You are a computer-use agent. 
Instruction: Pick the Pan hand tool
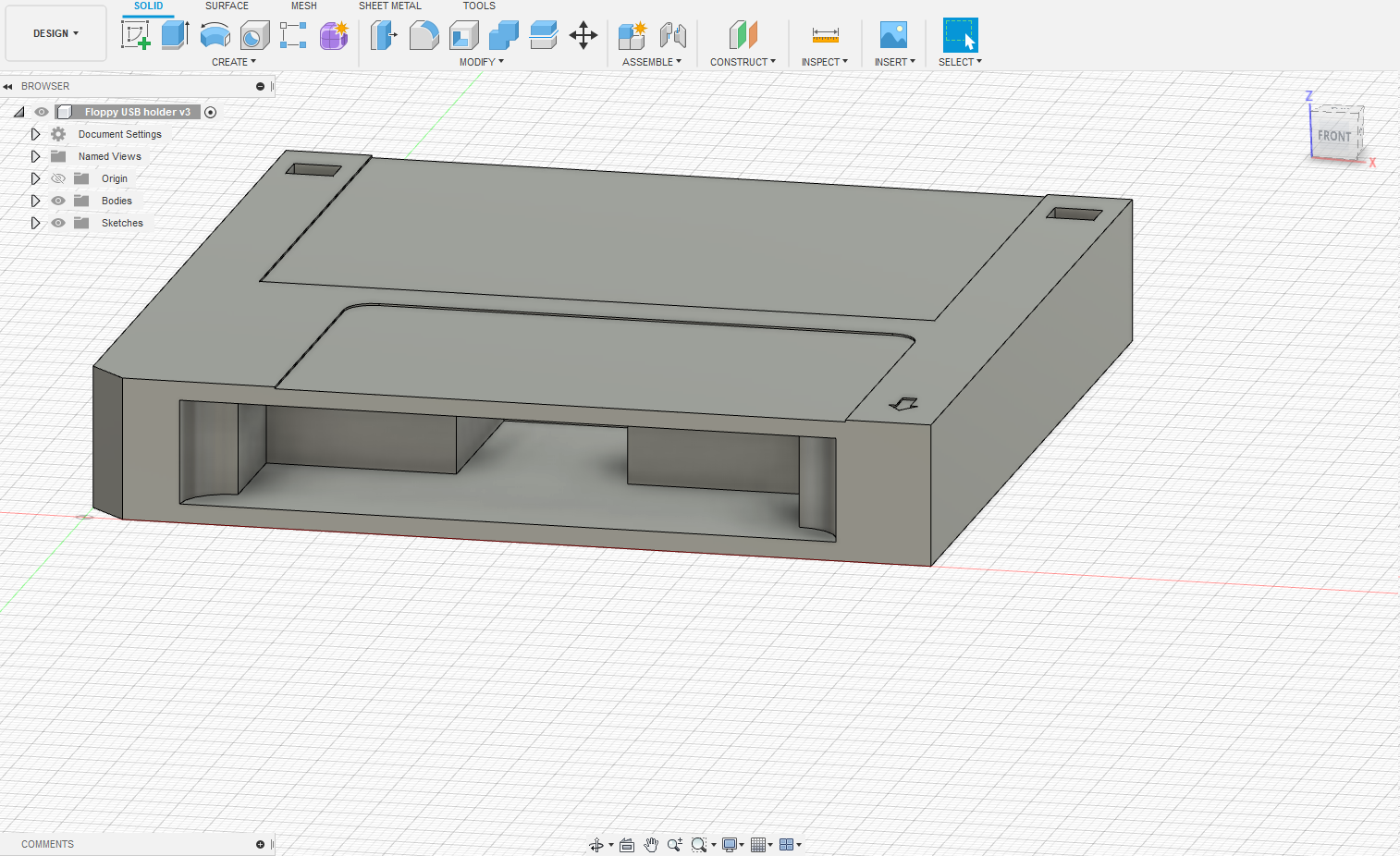(651, 844)
